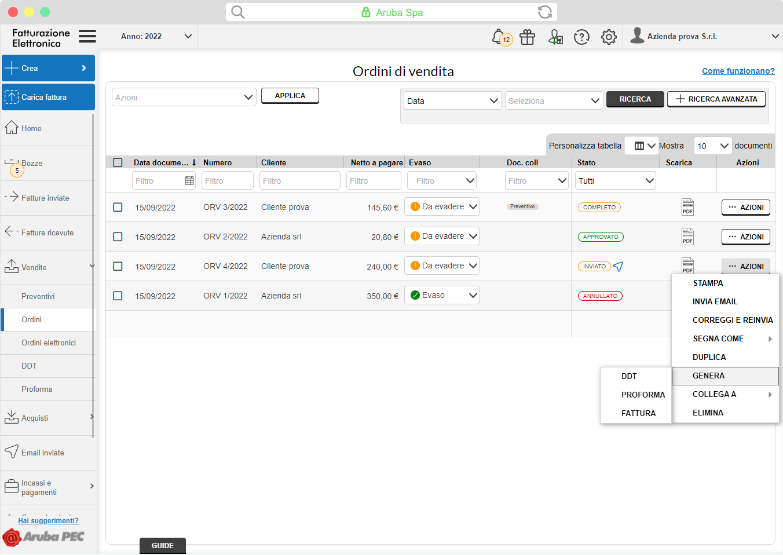Toggle the select-all checkbox in table header

coord(117,162)
